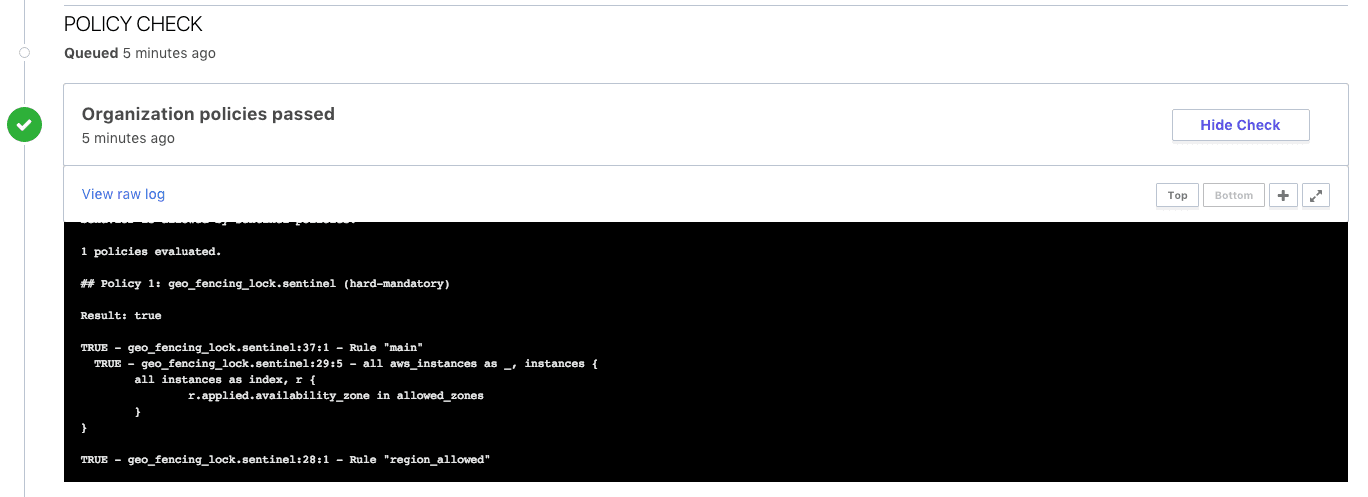Click the "Result: true" log line

120,316
